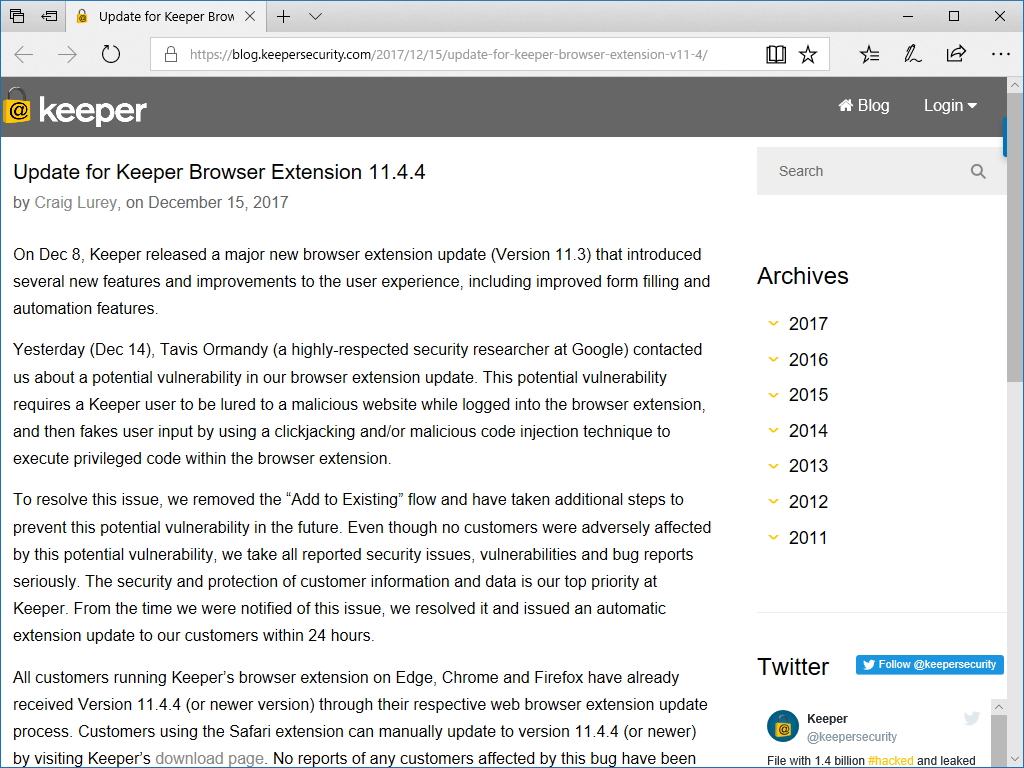Screen dimensions: 1024x768
Task: Enable Reading view book icon
Action: [x=776, y=54]
